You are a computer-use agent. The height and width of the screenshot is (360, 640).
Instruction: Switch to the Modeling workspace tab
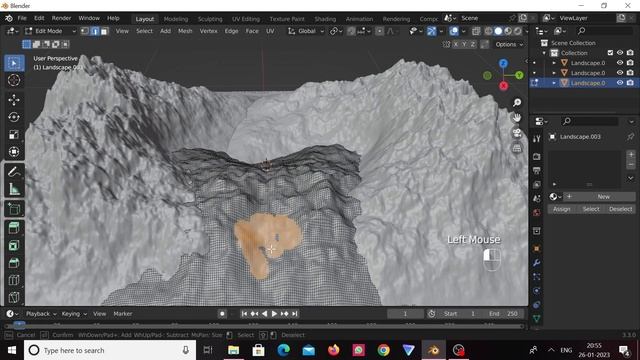click(176, 19)
